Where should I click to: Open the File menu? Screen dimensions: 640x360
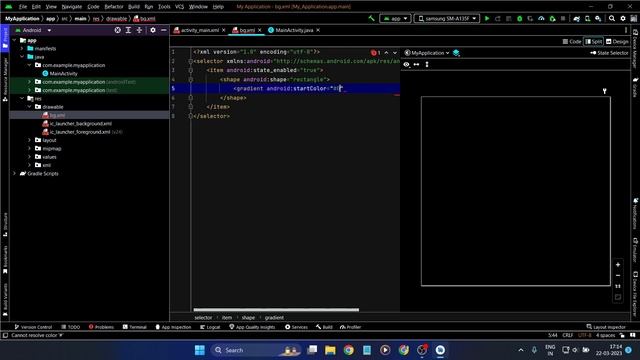(x=23, y=7)
